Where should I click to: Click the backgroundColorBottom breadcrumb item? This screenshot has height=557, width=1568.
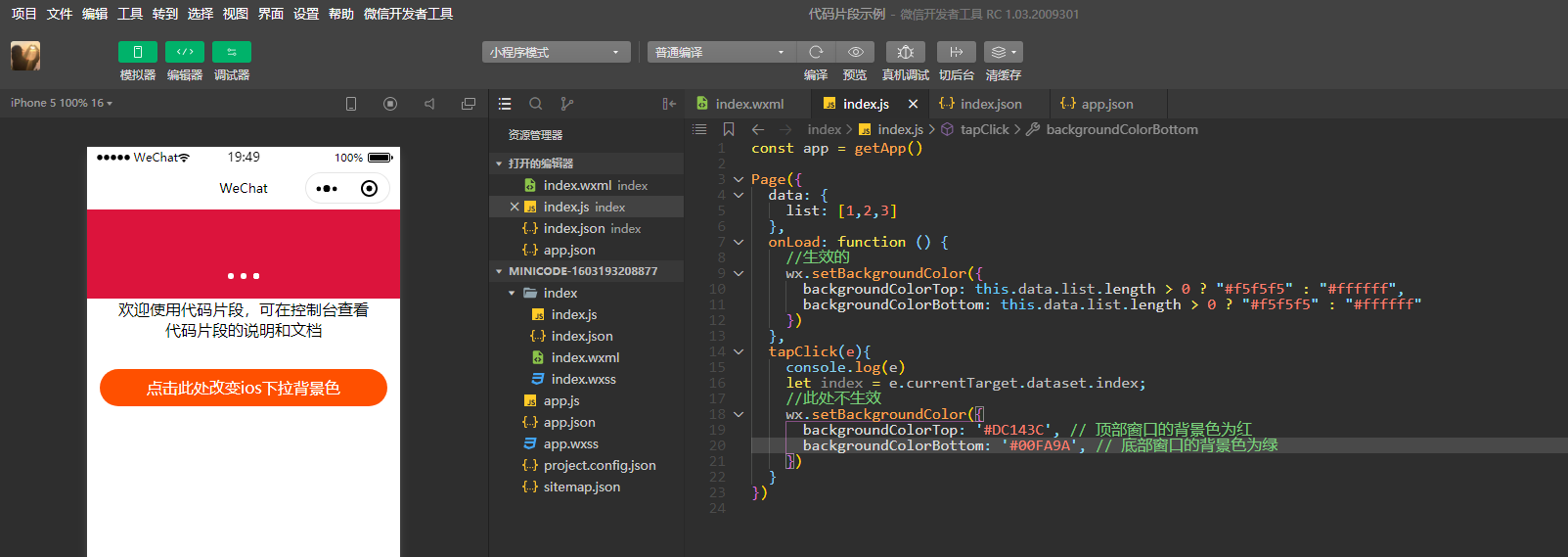click(x=1122, y=129)
